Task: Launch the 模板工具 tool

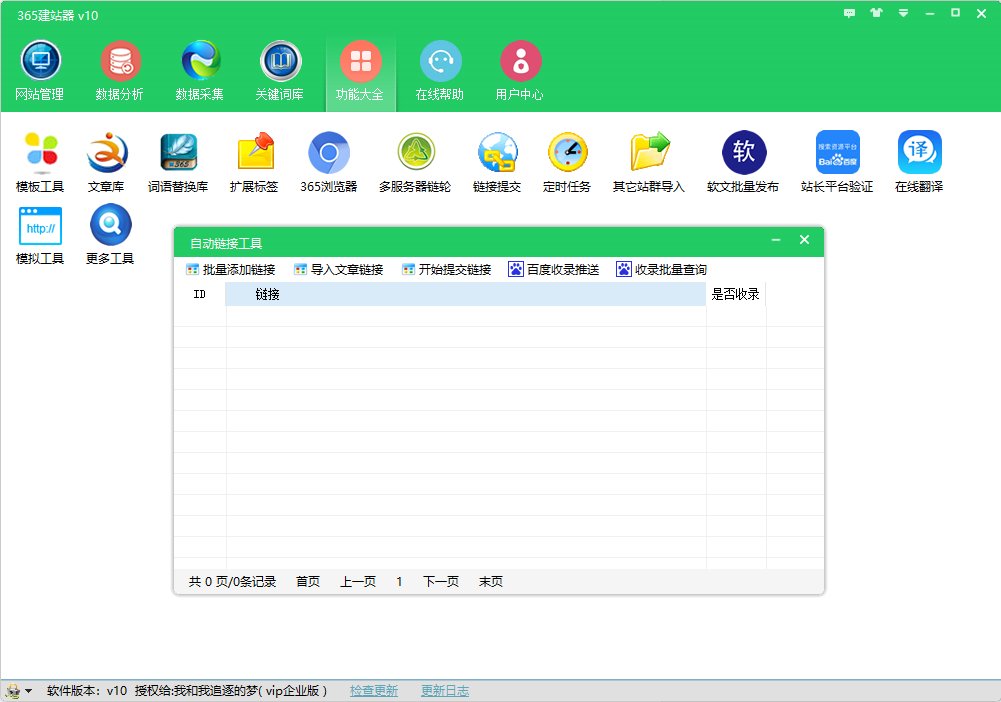Action: pos(40,162)
